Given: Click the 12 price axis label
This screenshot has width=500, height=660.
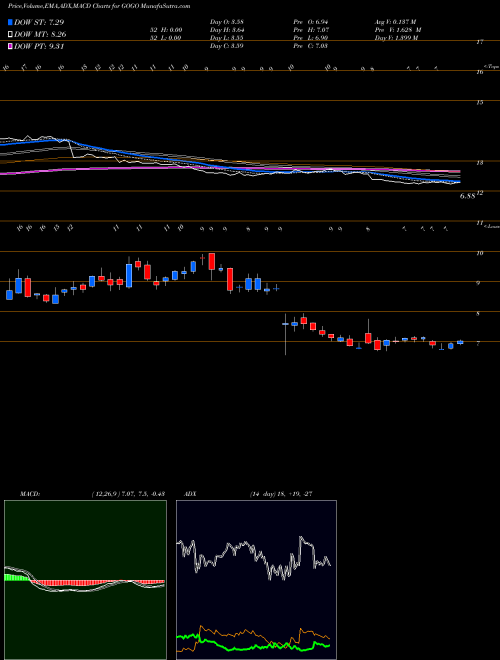Looking at the screenshot, I should 480,193.
